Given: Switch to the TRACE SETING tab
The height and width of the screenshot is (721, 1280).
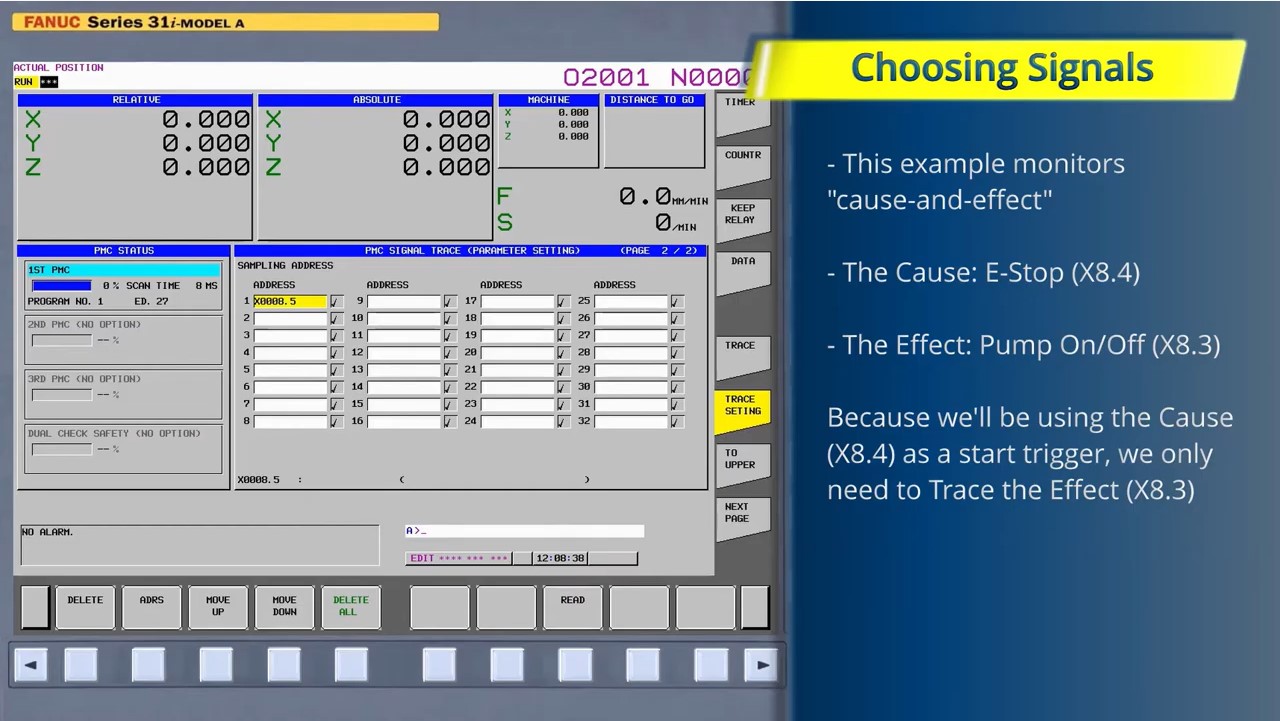Looking at the screenshot, I should (741, 405).
